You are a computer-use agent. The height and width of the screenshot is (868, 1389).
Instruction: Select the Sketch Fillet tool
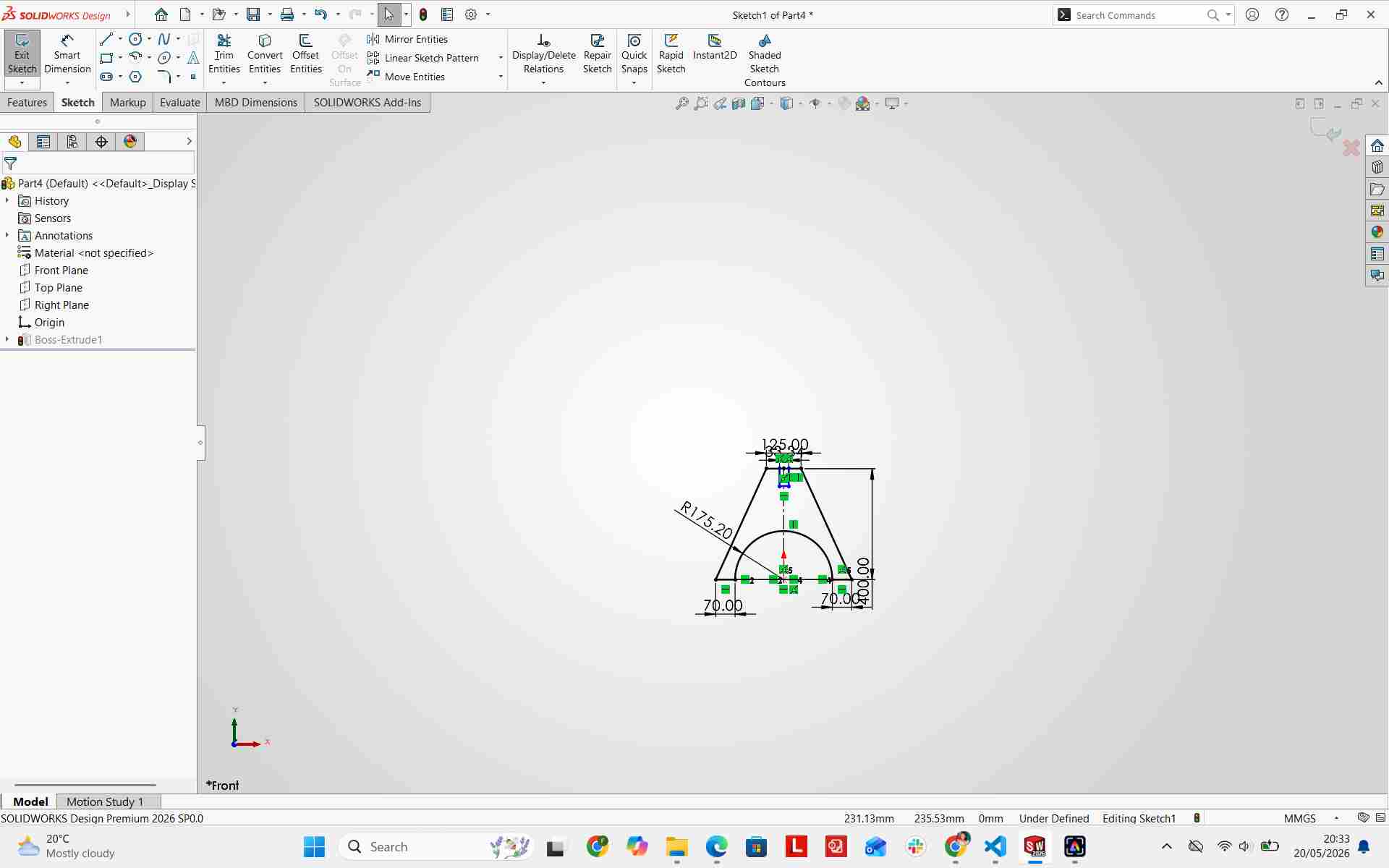click(x=164, y=77)
